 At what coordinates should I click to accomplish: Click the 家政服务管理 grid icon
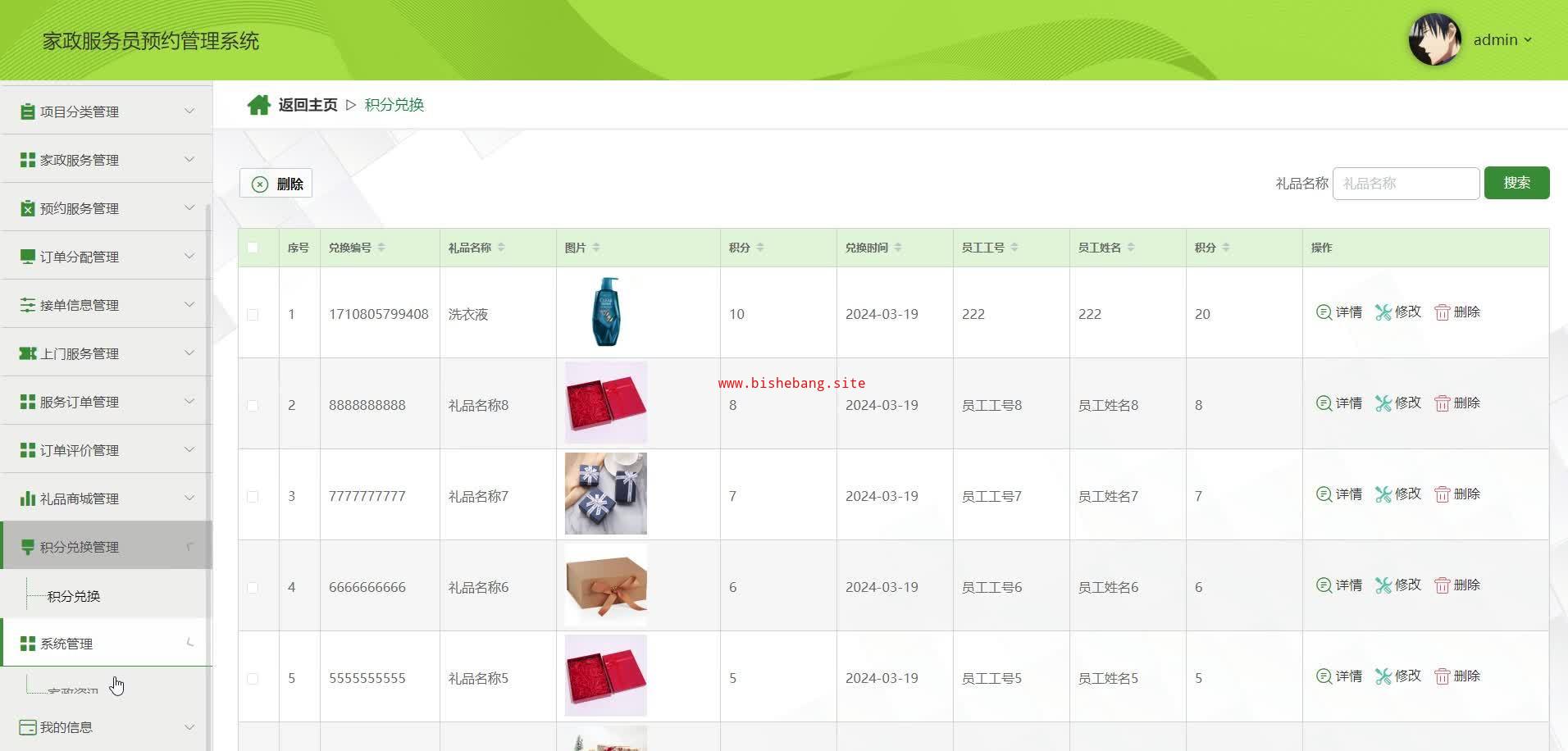click(28, 160)
